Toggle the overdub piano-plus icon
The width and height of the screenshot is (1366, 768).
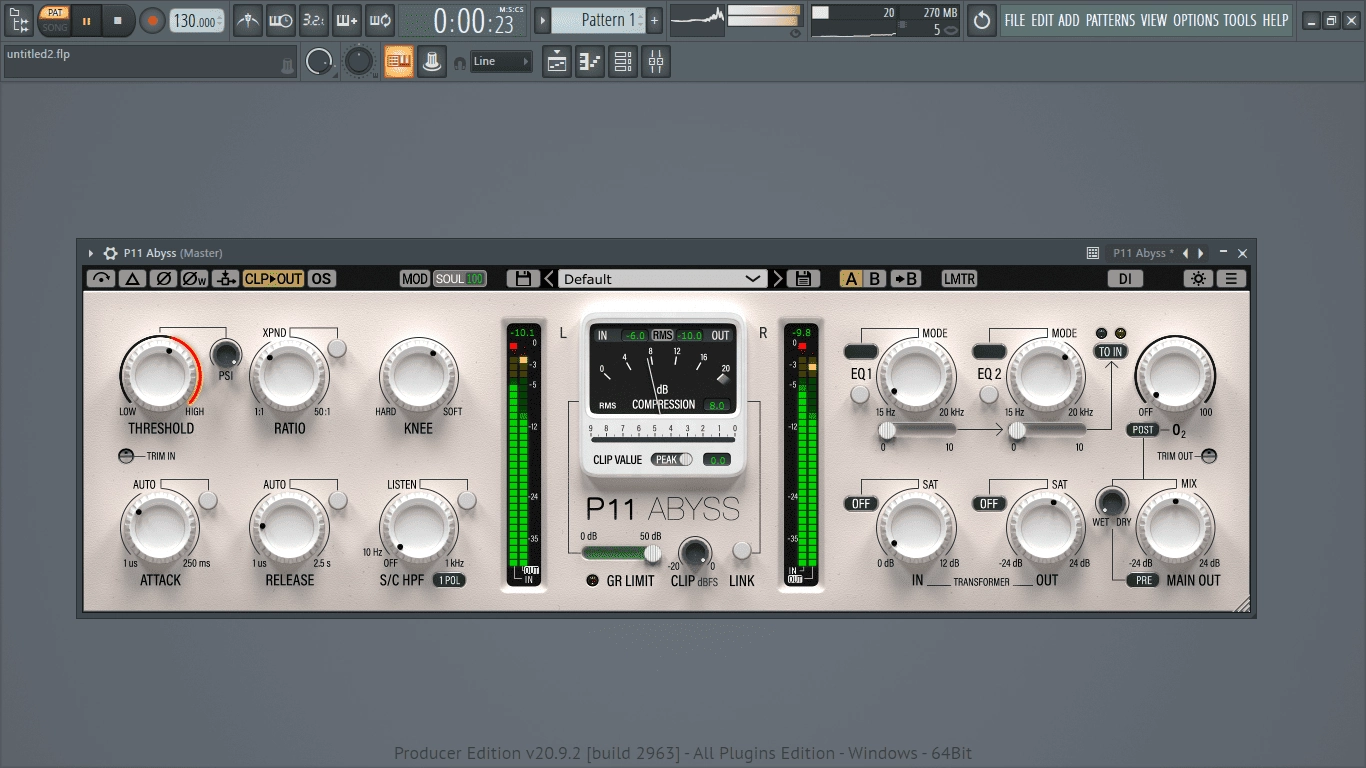(x=347, y=20)
